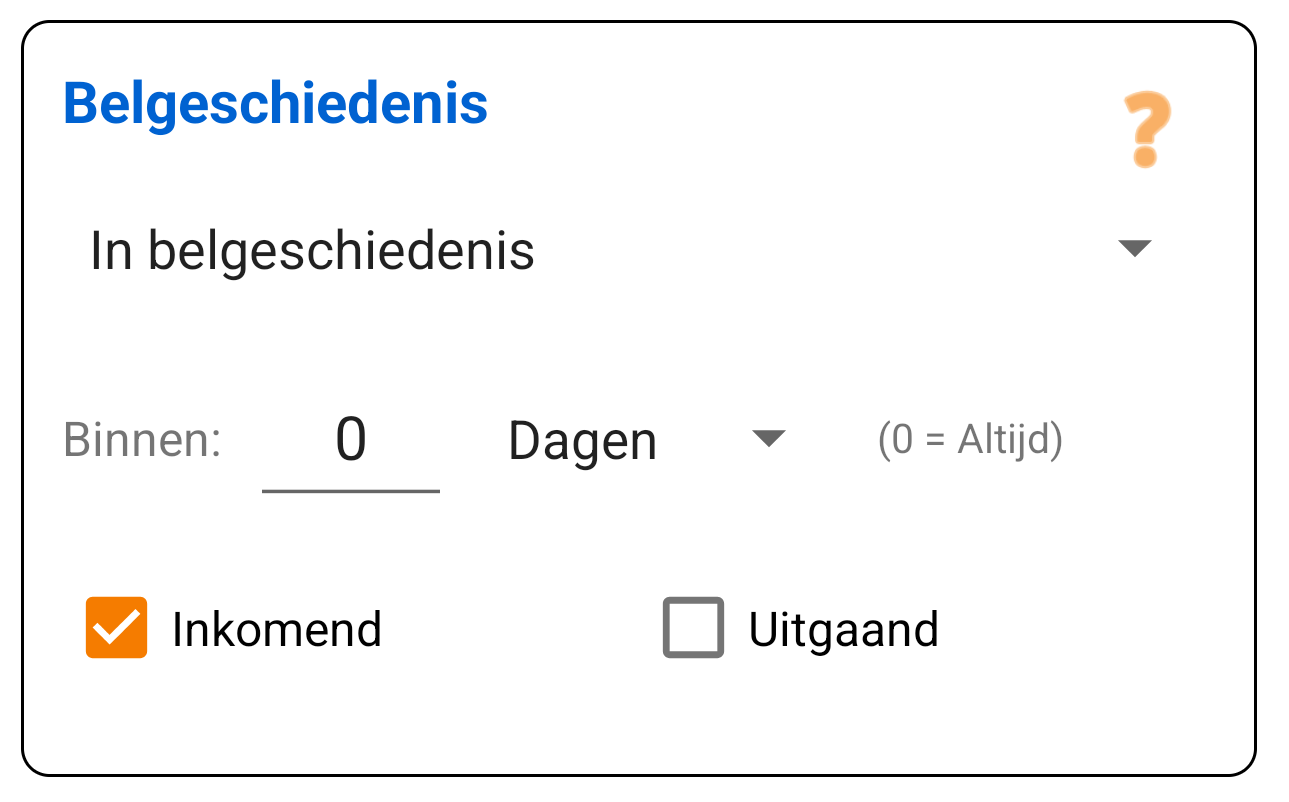This screenshot has height=802, width=1289.
Task: Click the underline beneath the number field
Action: click(351, 490)
